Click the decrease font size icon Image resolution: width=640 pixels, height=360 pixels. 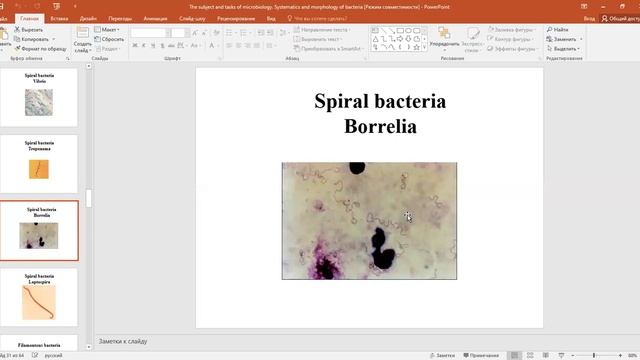click(x=204, y=33)
